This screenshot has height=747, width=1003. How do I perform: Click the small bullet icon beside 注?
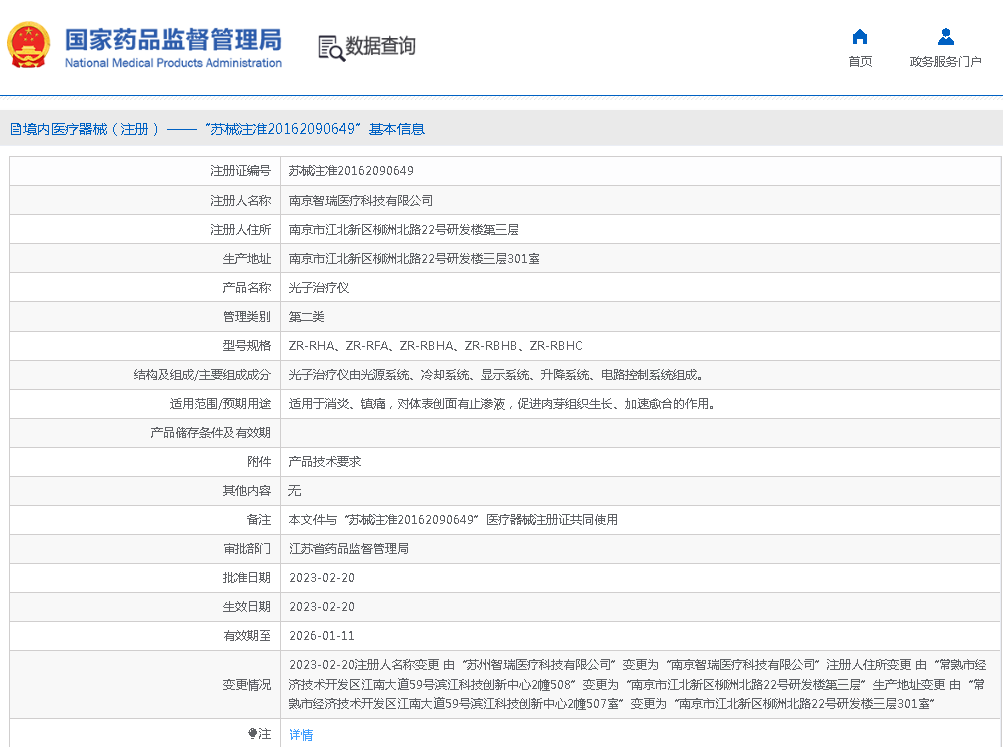point(252,734)
